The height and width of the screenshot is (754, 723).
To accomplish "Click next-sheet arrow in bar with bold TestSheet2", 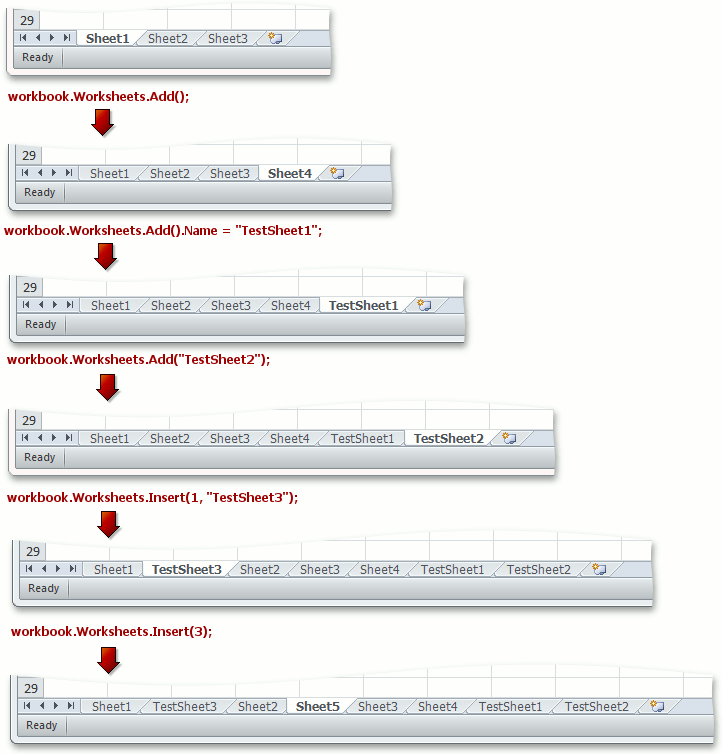I will coord(54,437).
